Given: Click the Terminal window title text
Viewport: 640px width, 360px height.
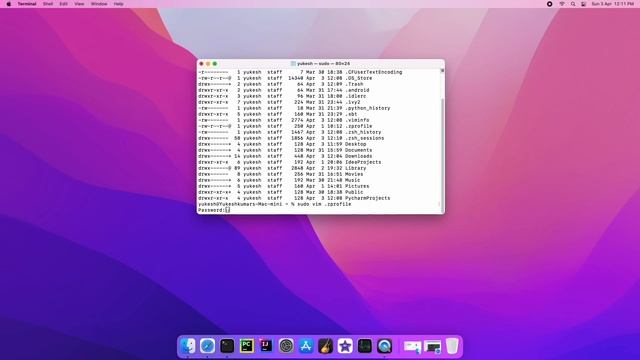Looking at the screenshot, I should click(323, 64).
